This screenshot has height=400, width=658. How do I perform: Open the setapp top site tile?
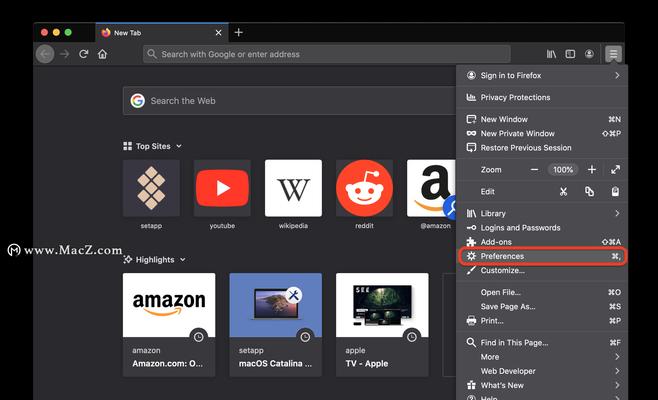click(151, 188)
